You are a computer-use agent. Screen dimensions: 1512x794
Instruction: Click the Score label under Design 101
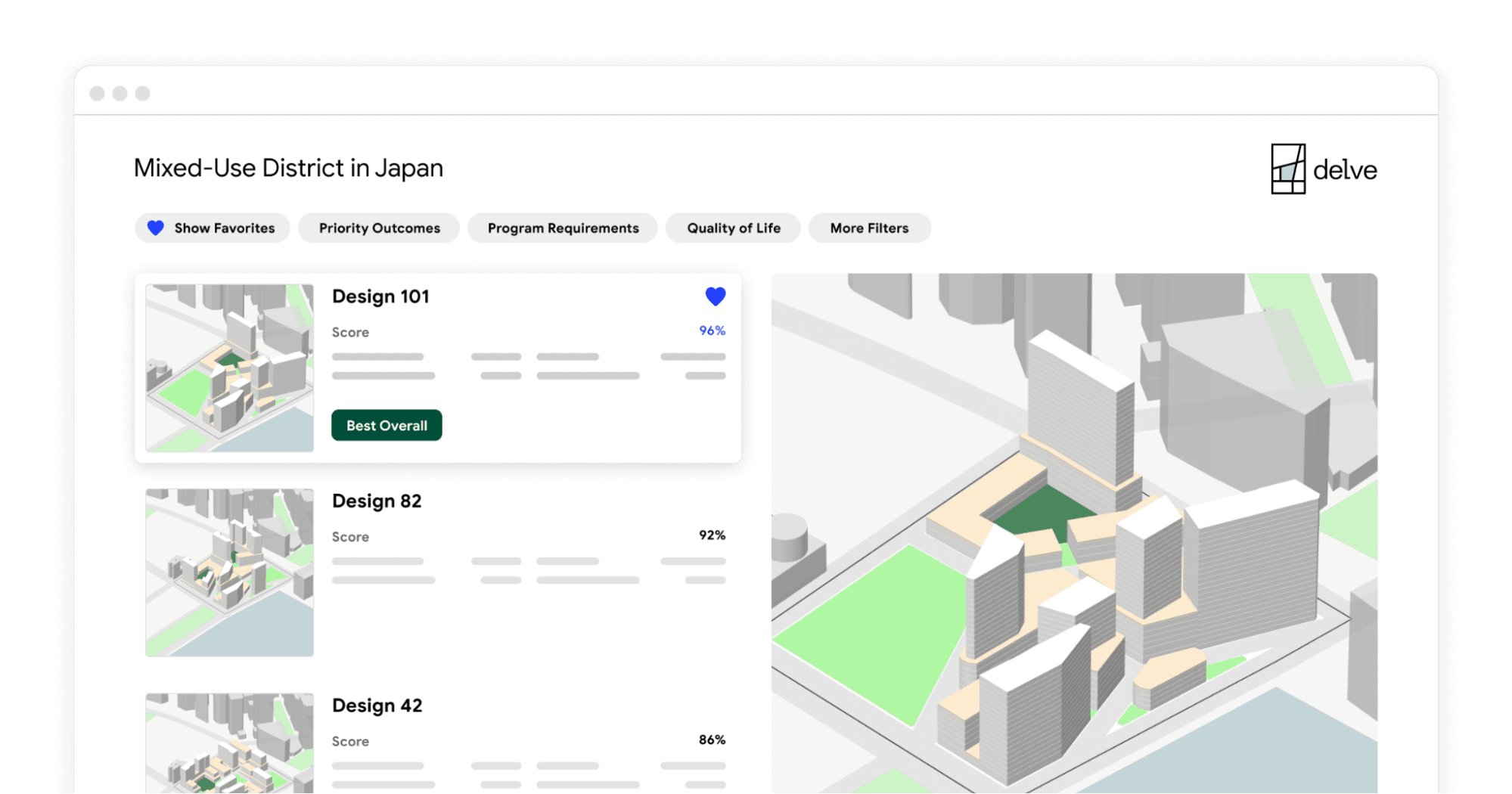point(350,332)
